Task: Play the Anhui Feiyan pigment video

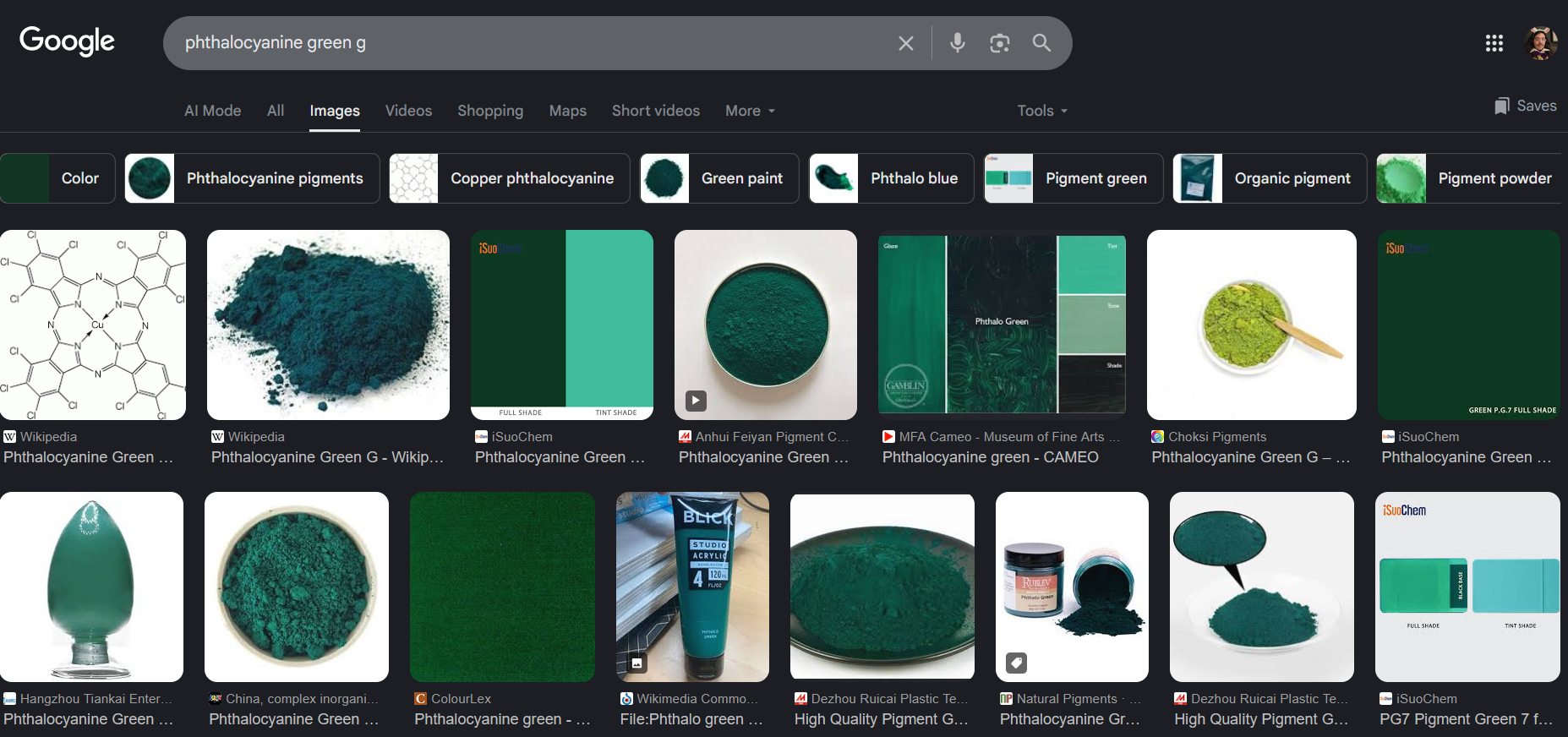Action: click(696, 401)
